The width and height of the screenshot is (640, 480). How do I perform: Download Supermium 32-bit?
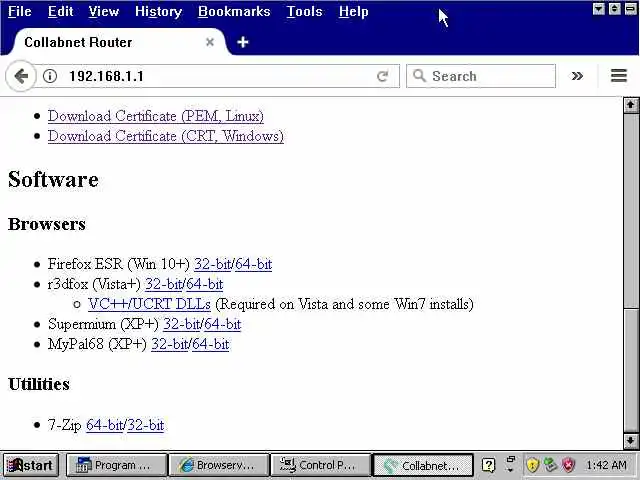(x=182, y=324)
